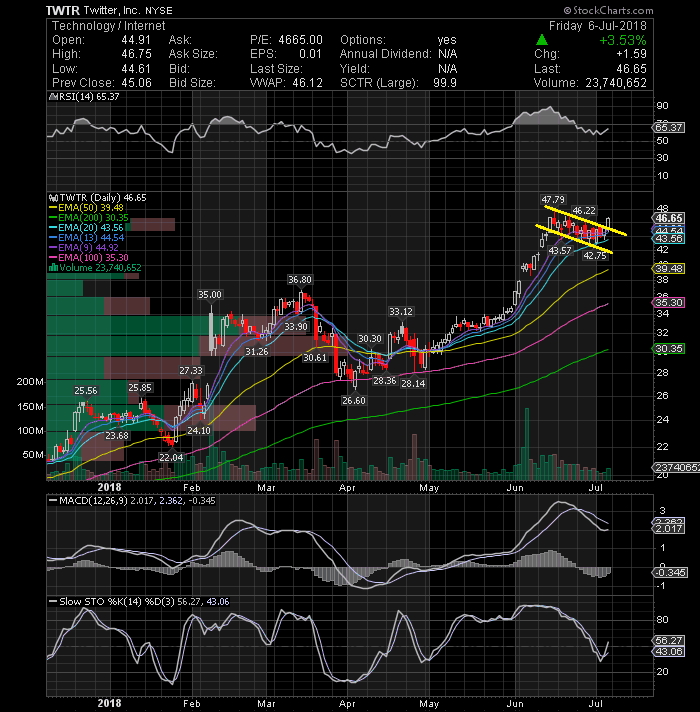Click the +3.53% percent change value
The height and width of the screenshot is (712, 700).
click(x=623, y=40)
